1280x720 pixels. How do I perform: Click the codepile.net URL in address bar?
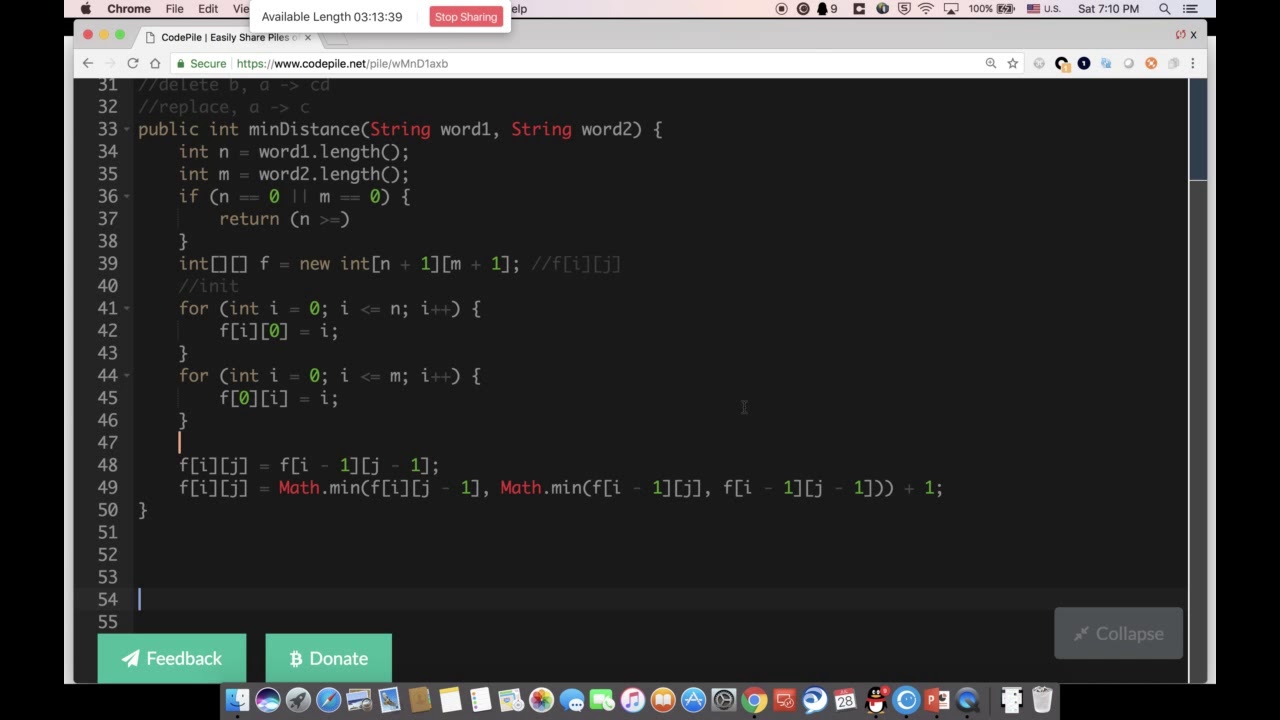click(342, 63)
